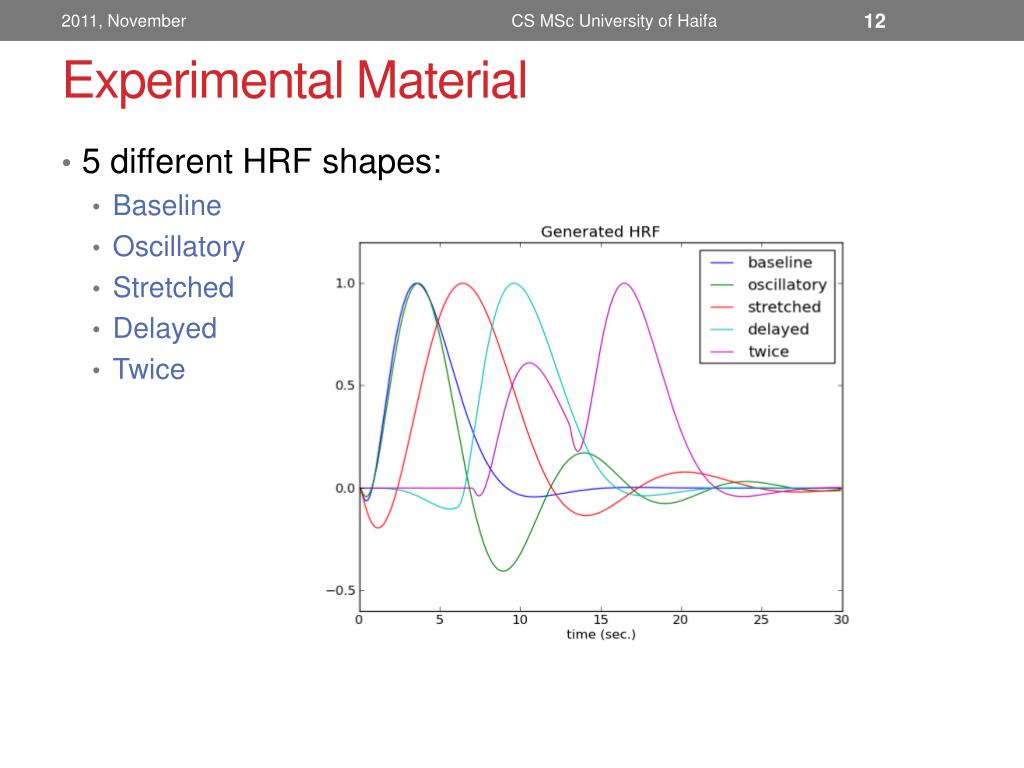
Task: Click the y-axis tick label 0.5
Action: [345, 385]
